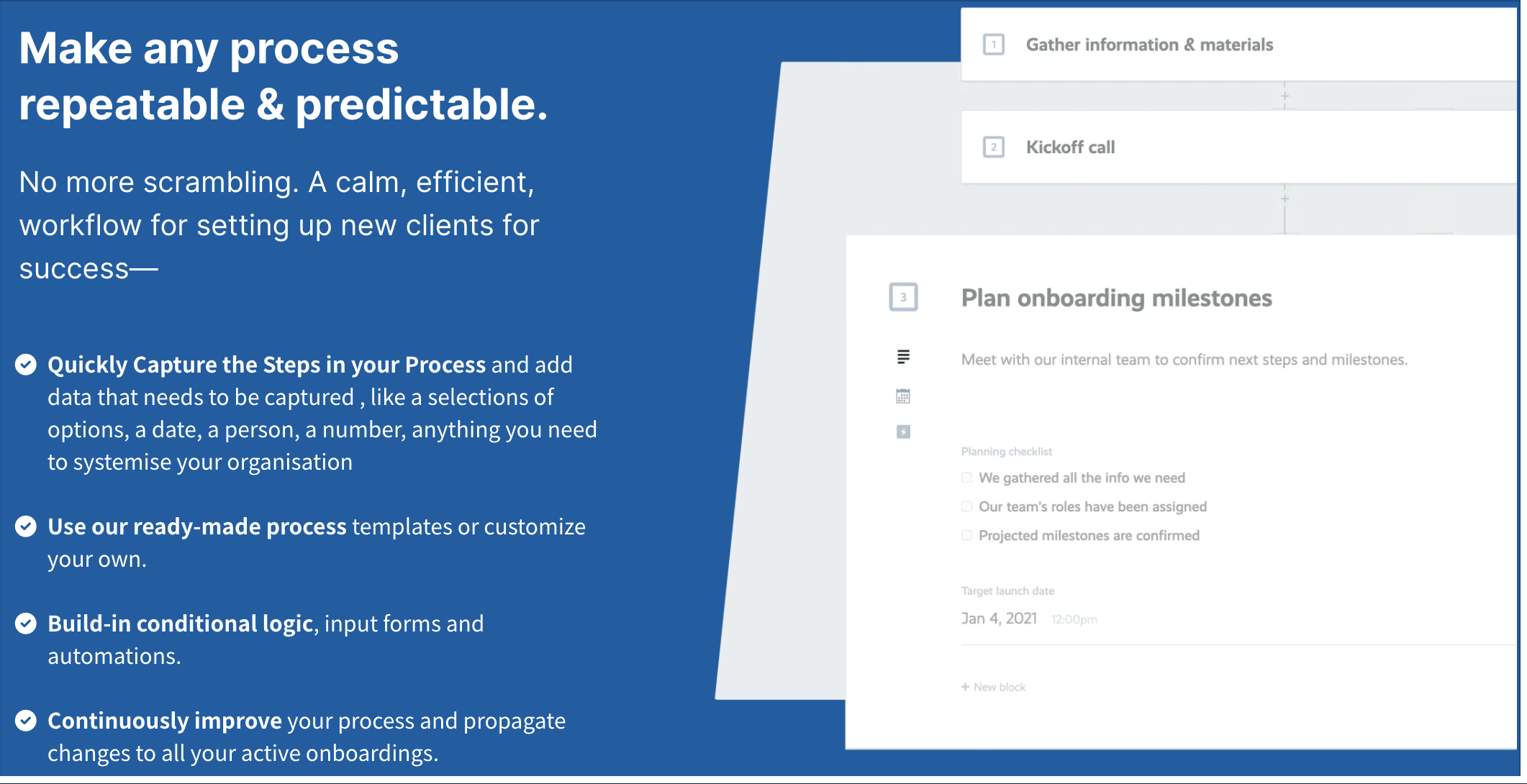Screen dimensions: 1527x784
Task: Click the step 3 numbered badge
Action: pos(904,297)
